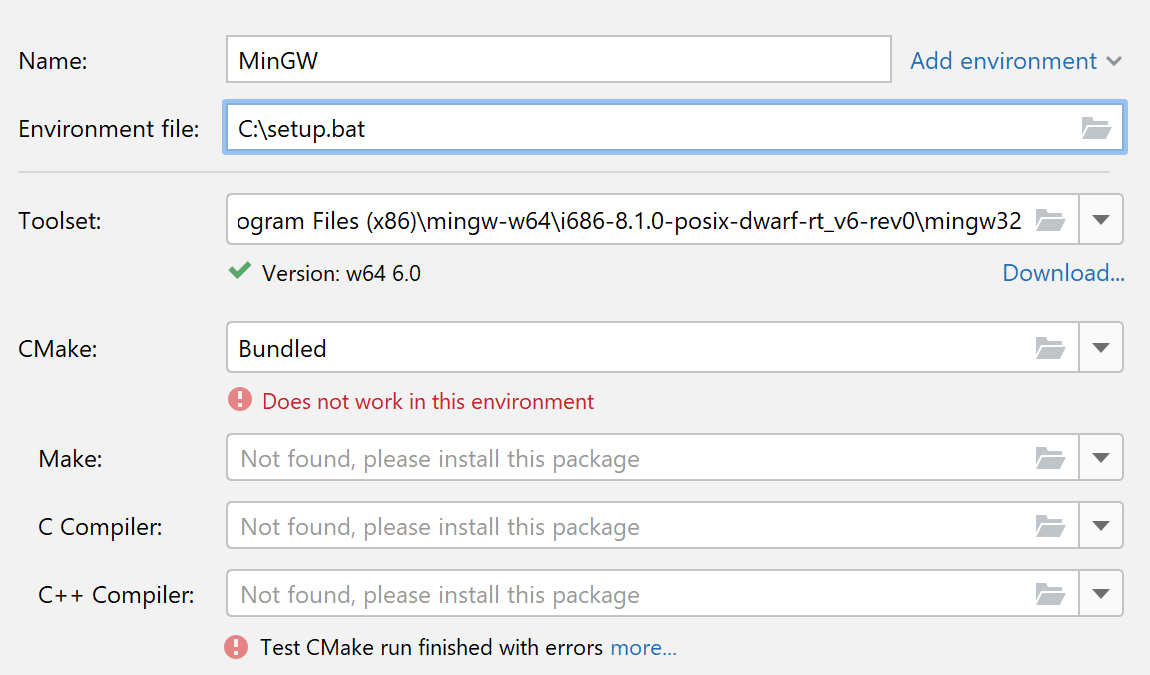This screenshot has height=675, width=1150.
Task: Click the C++ Compiler browse folder icon
Action: [x=1049, y=594]
